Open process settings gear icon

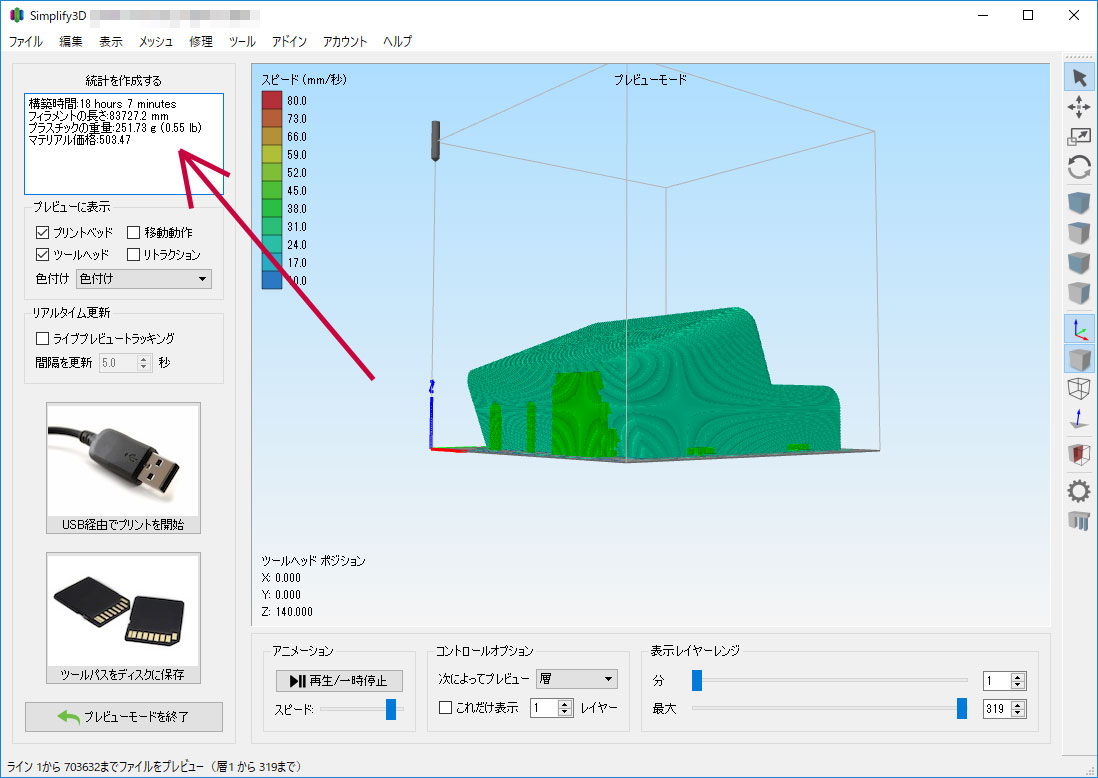[x=1079, y=490]
